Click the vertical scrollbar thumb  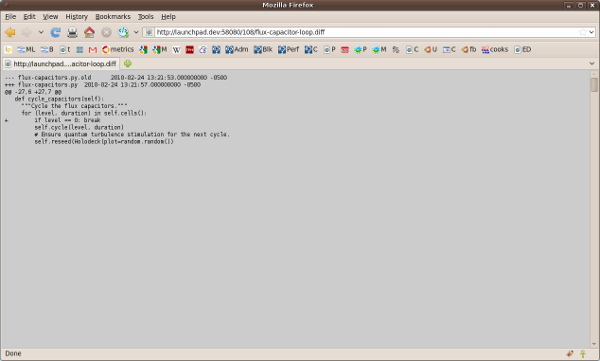coord(593,85)
